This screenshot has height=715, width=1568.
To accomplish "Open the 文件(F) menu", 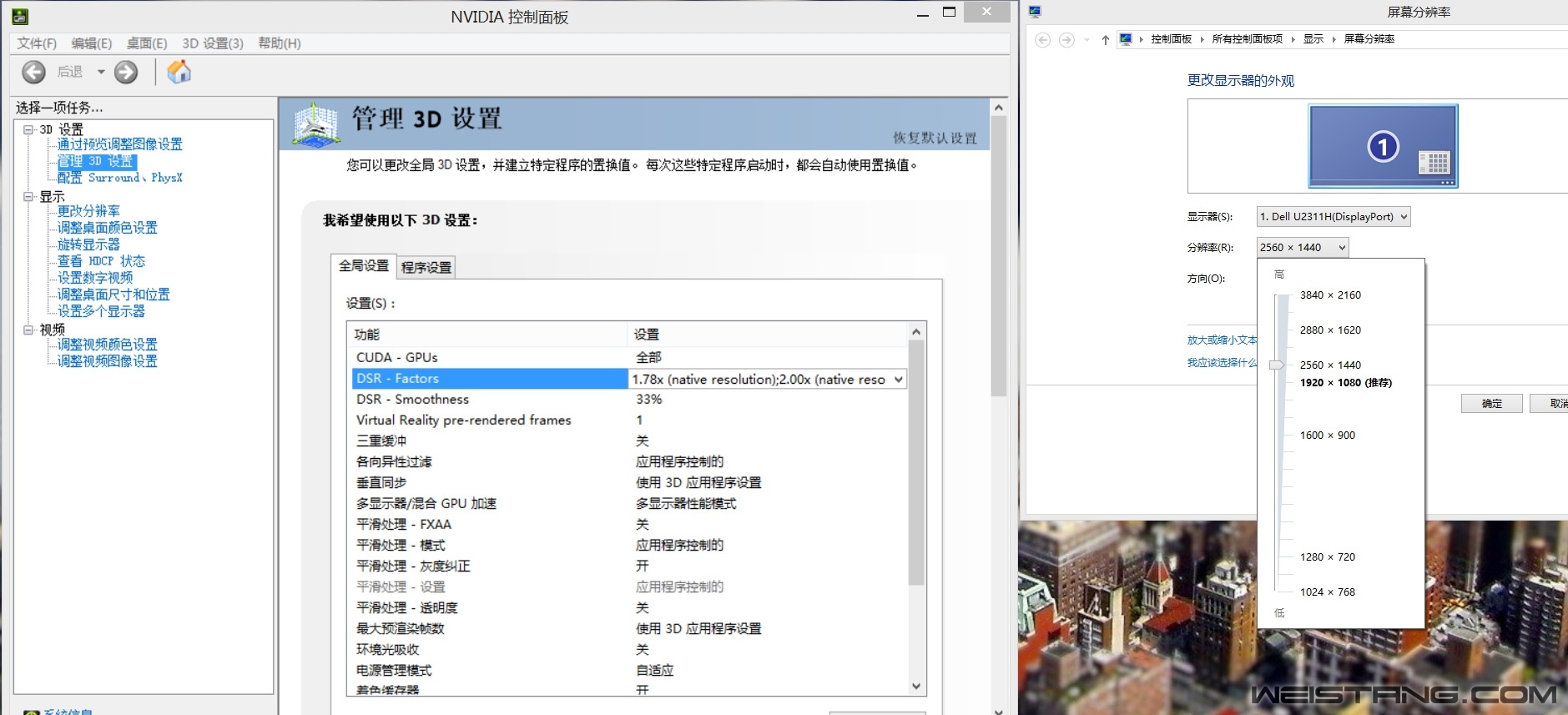I will (x=37, y=43).
